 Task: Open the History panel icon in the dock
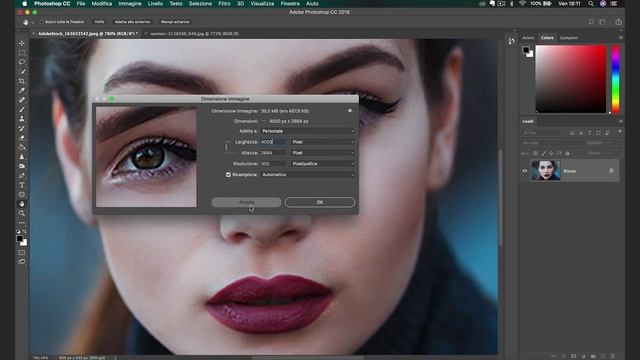point(511,41)
